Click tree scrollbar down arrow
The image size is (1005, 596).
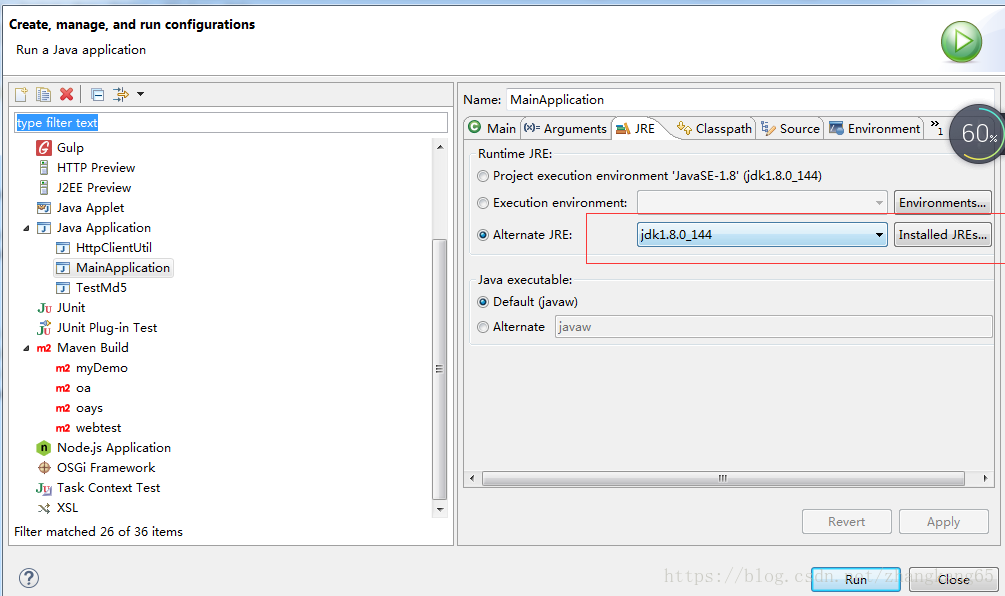click(440, 509)
